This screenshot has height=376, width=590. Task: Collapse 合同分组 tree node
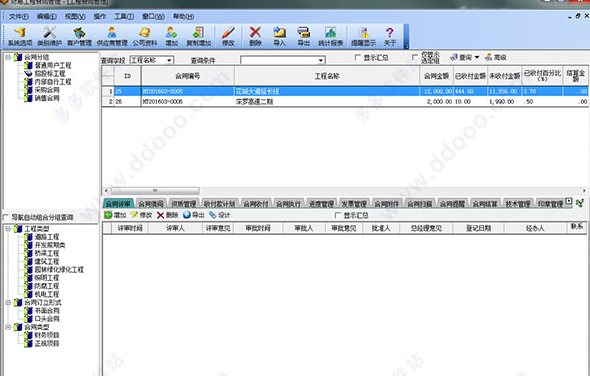[8, 57]
